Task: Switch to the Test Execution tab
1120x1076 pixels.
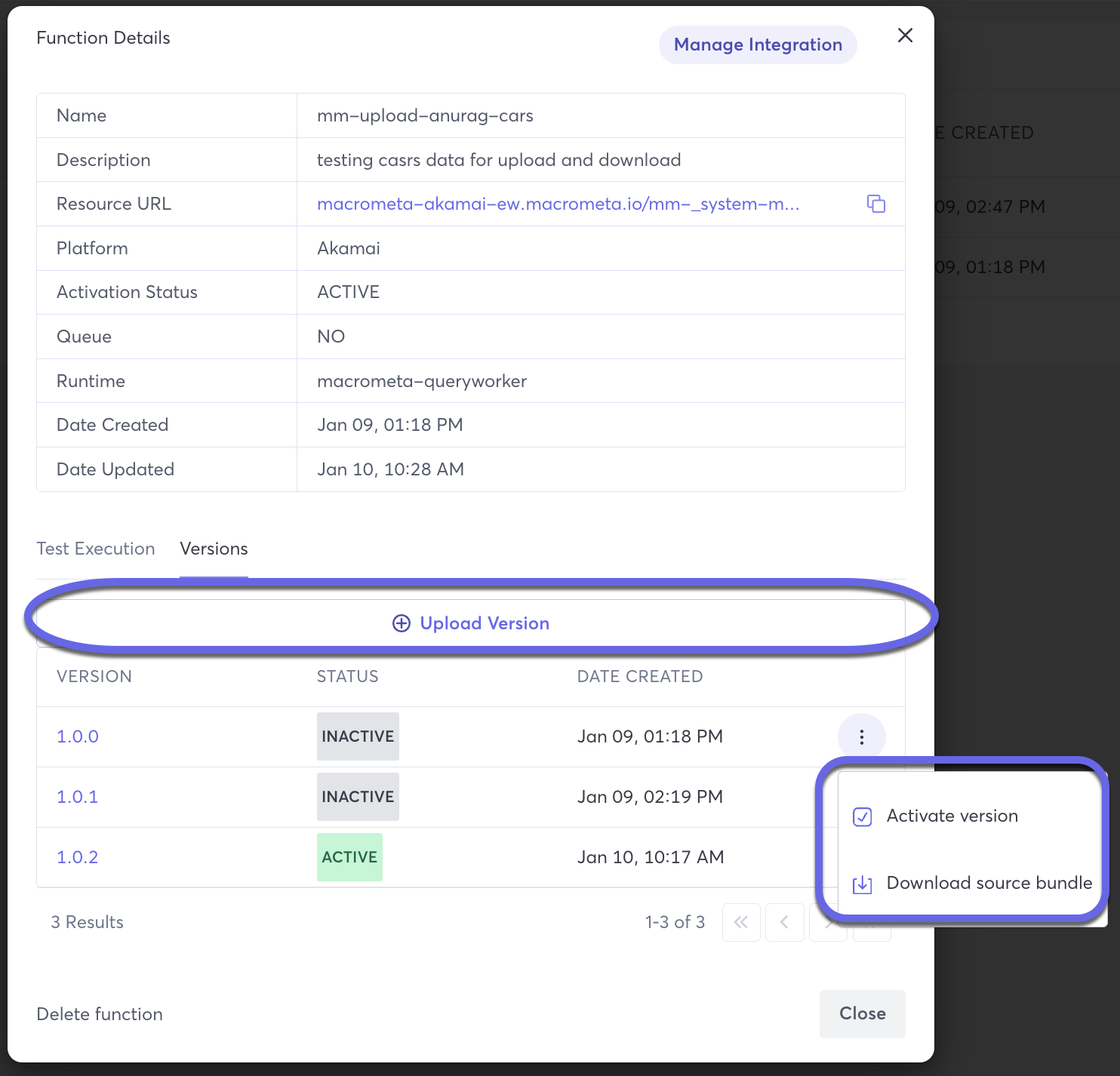Action: [x=96, y=549]
